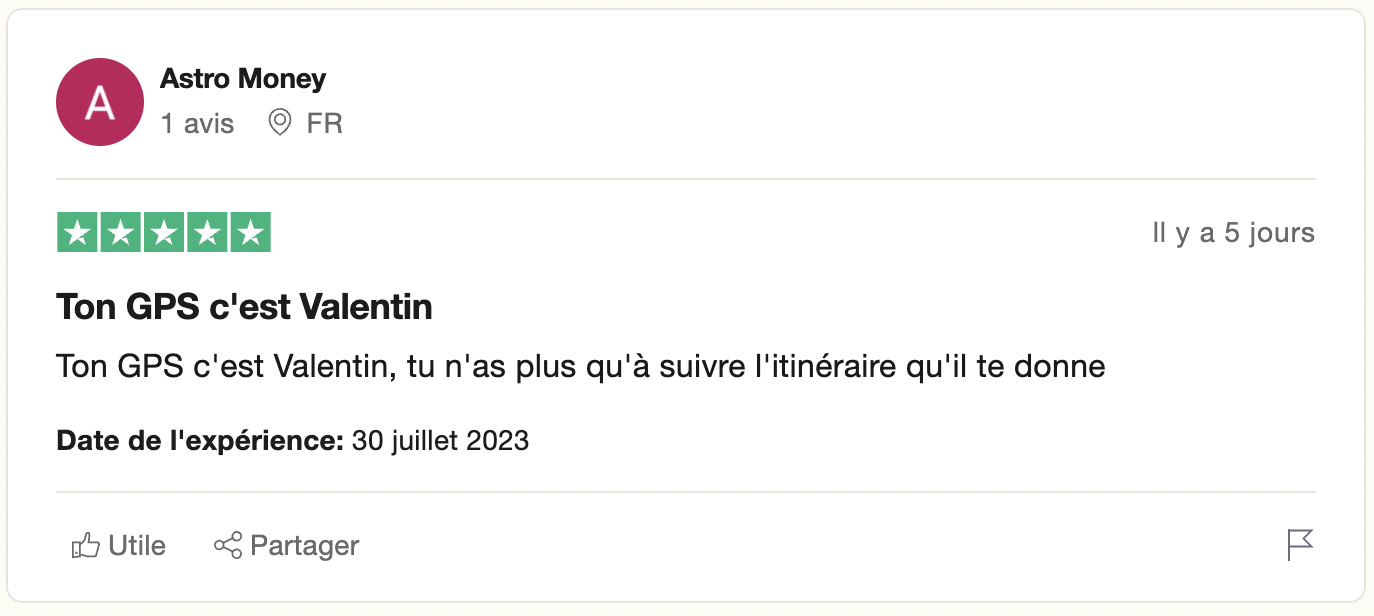
Task: Click the second green star
Action: [120, 233]
